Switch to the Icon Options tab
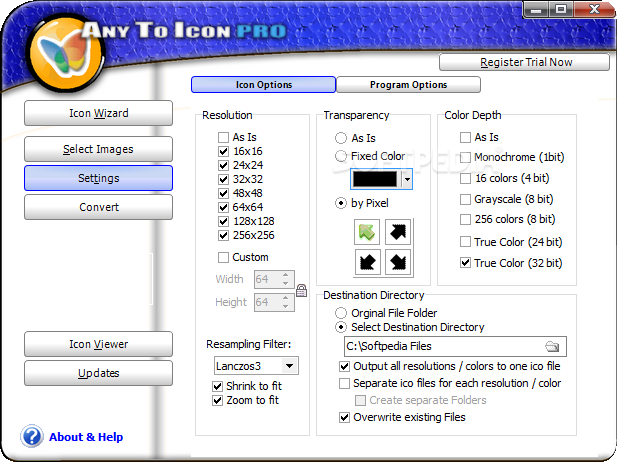617x462 pixels. tap(264, 85)
